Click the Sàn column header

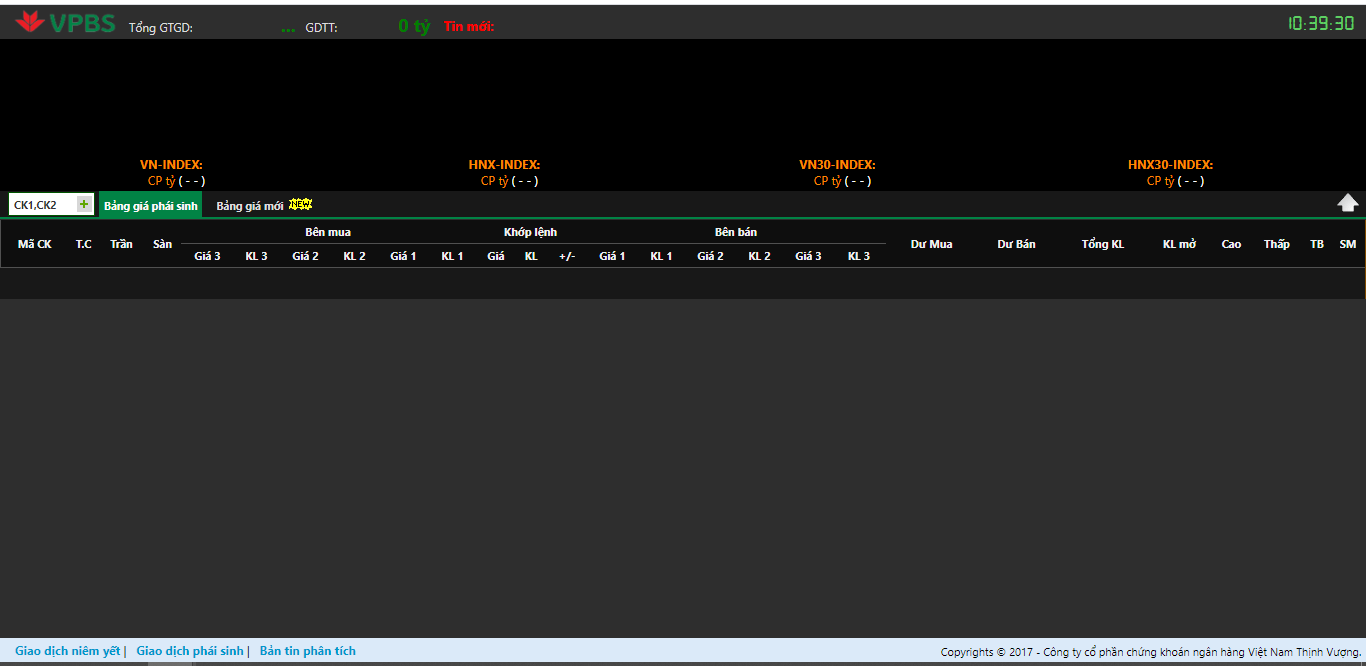(162, 244)
